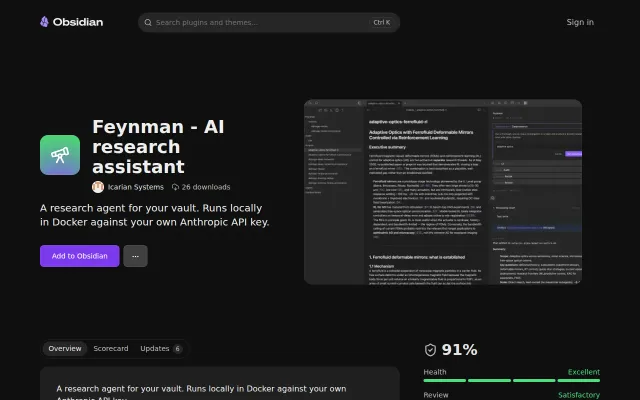
Task: Switch to the Overview tab
Action: [x=65, y=349]
